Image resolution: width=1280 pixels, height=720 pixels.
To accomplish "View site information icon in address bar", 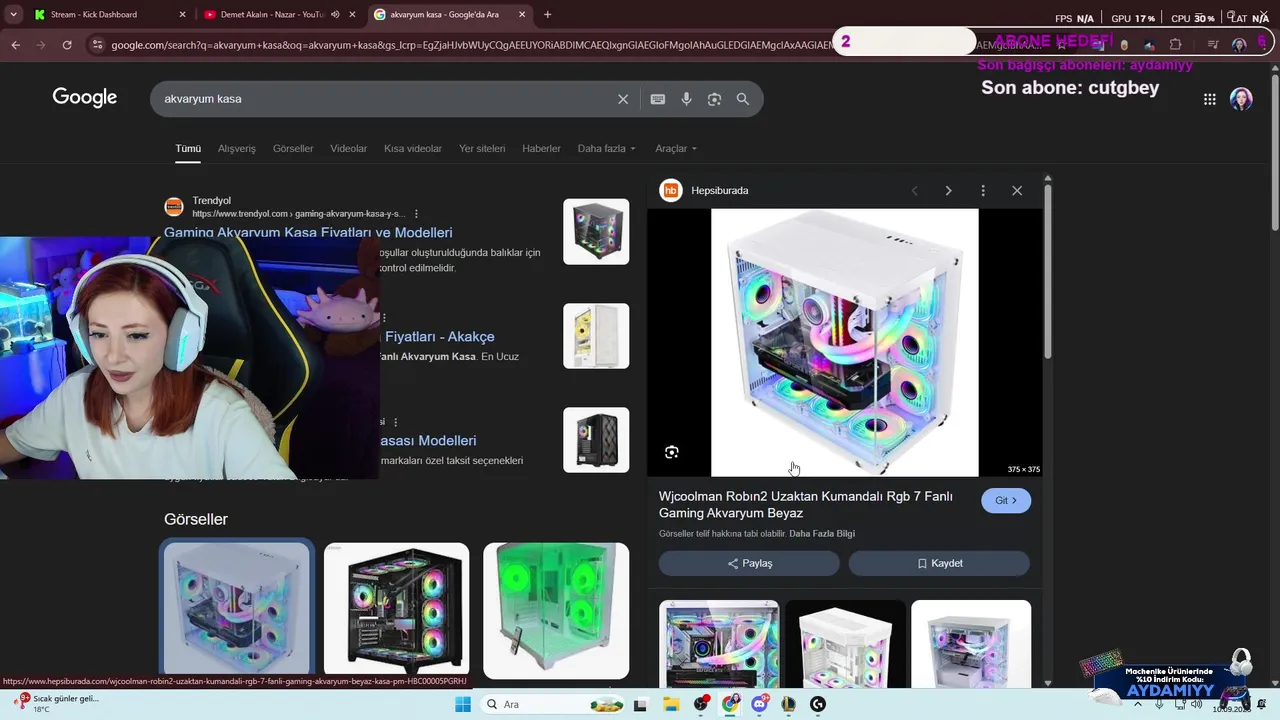I will tap(97, 45).
